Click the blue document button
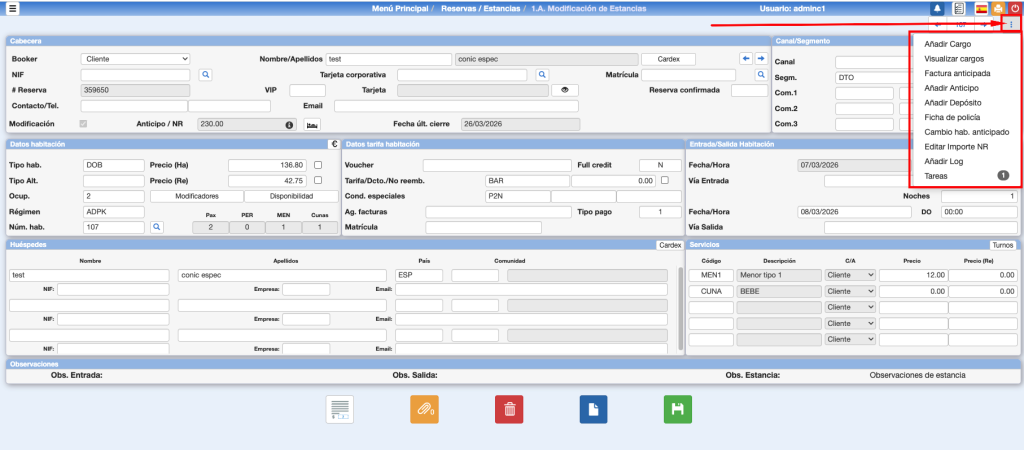 coord(594,409)
